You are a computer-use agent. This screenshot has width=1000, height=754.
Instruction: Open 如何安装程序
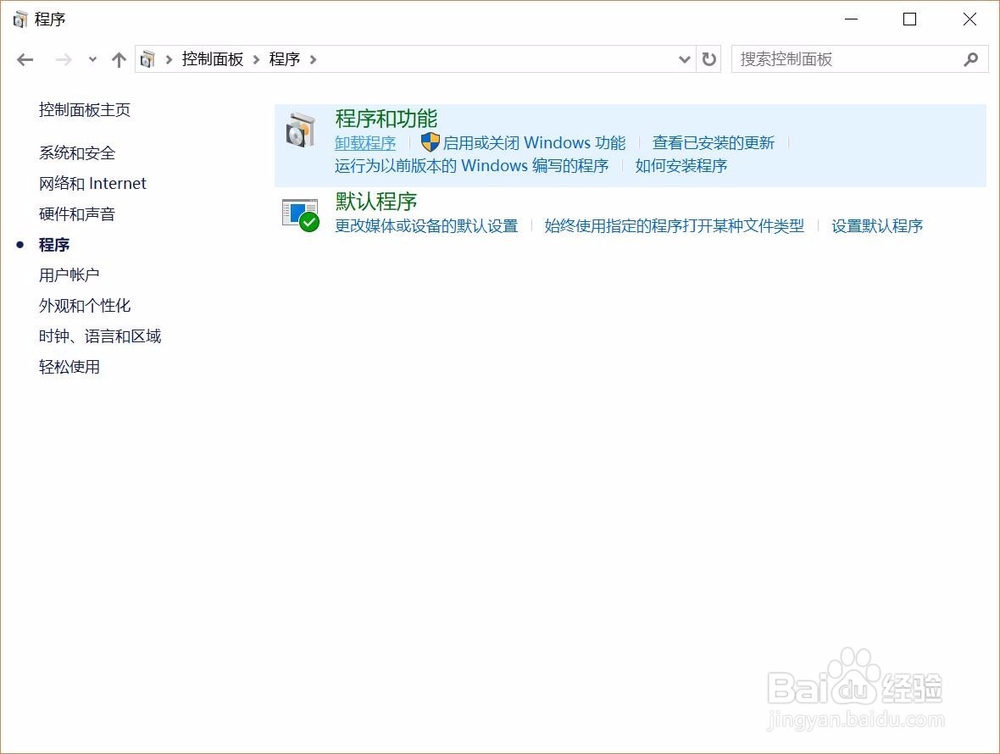point(680,165)
